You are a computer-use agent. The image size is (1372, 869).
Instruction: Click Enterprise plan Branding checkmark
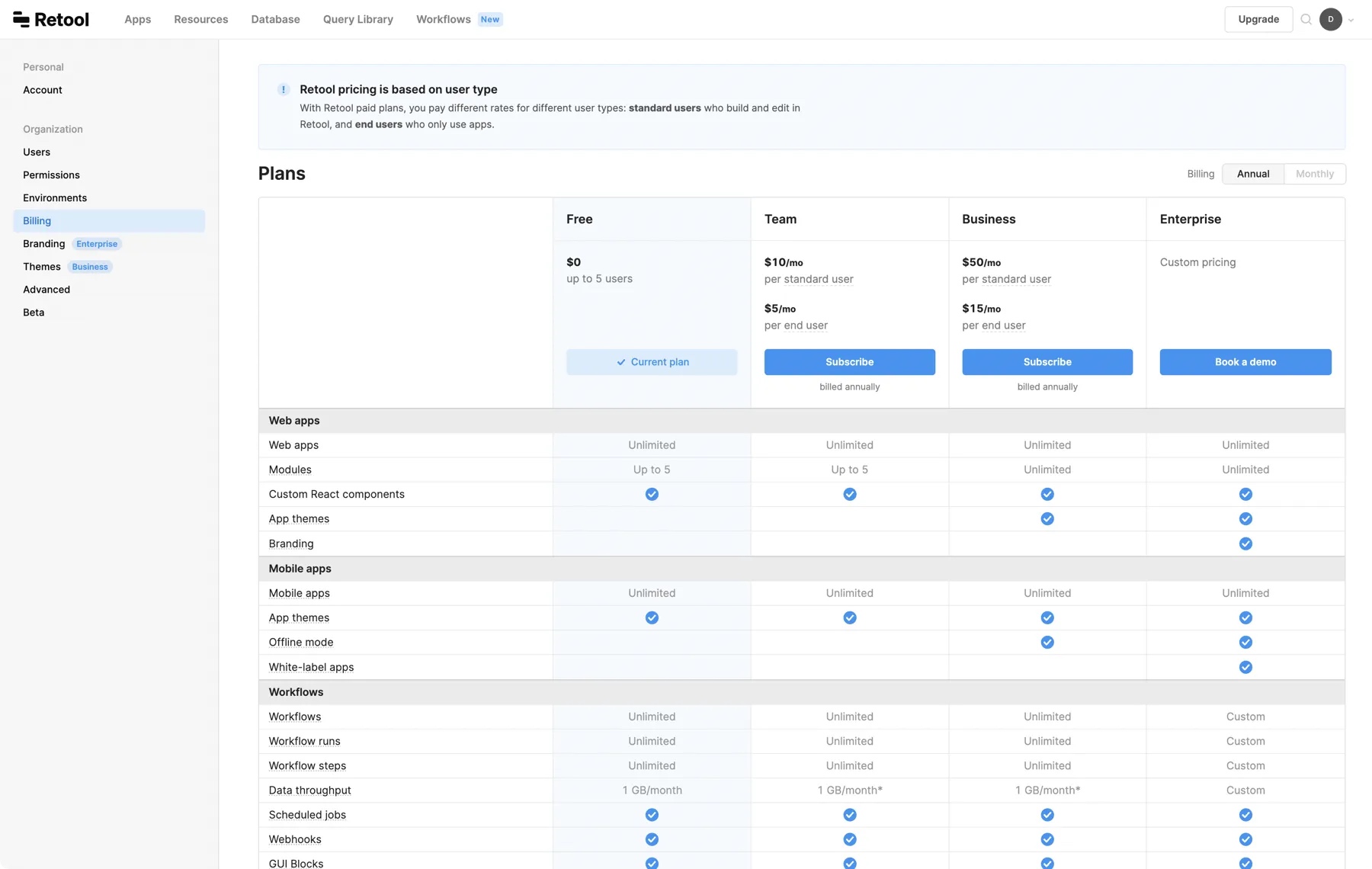(1245, 544)
